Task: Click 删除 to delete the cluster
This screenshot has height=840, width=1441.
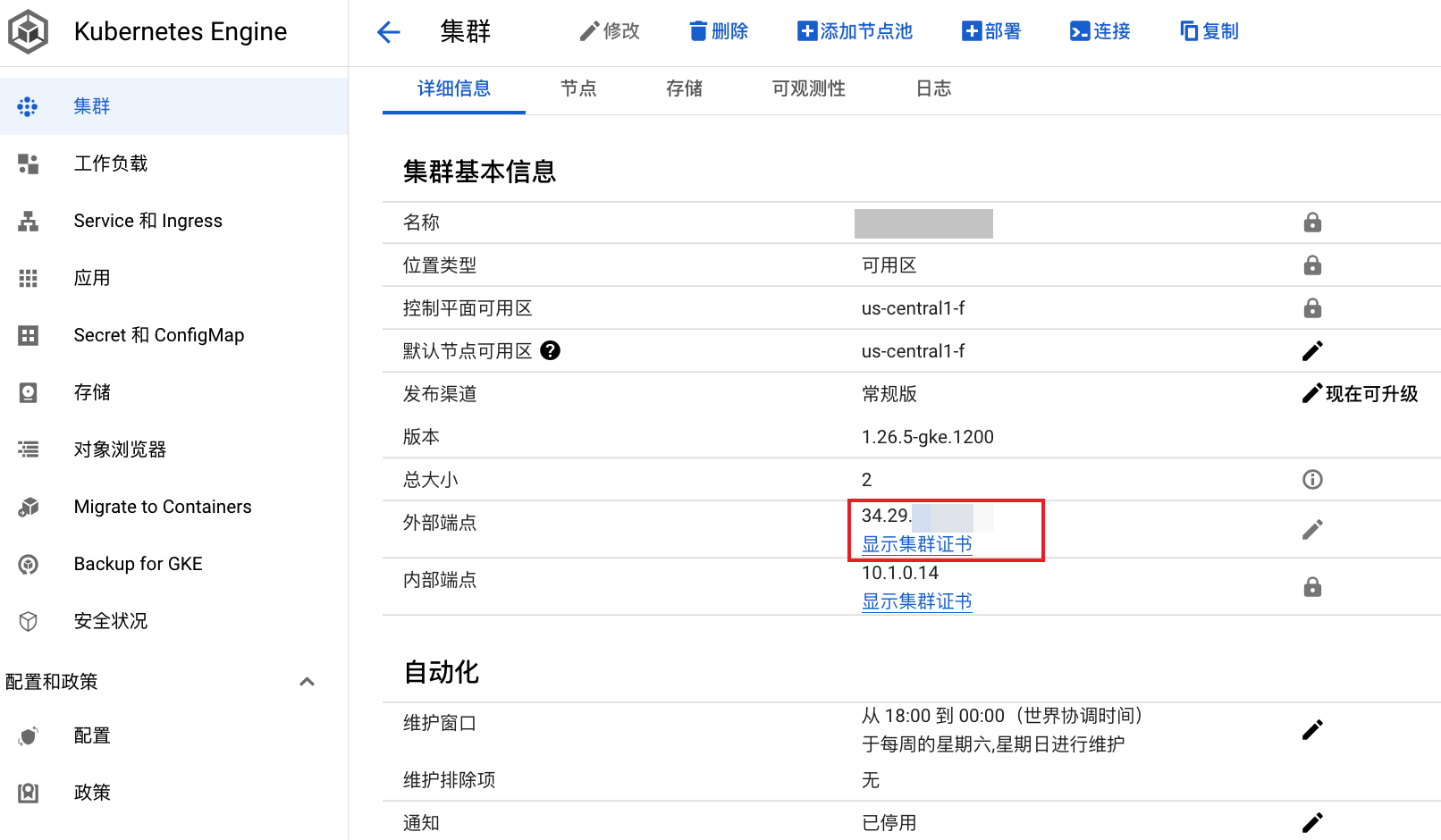Action: coord(718,30)
